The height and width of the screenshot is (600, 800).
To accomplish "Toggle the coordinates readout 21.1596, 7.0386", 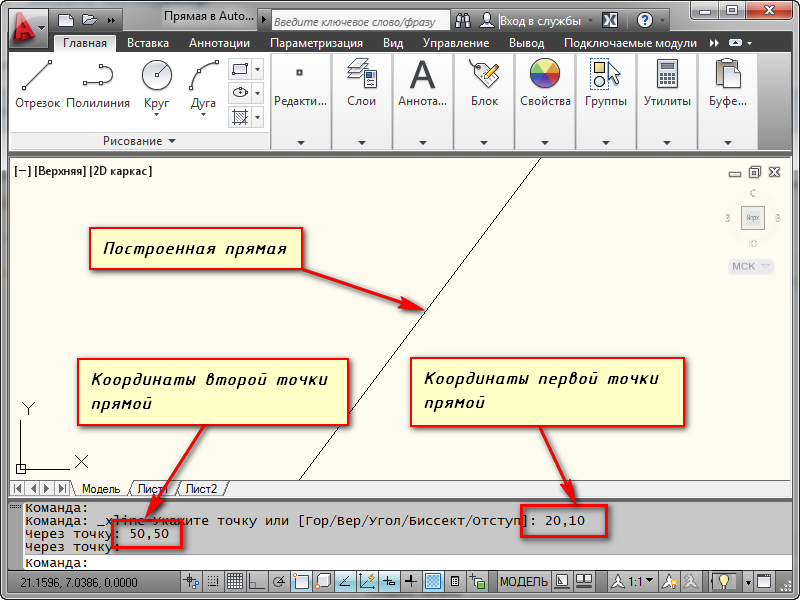I will click(x=79, y=583).
